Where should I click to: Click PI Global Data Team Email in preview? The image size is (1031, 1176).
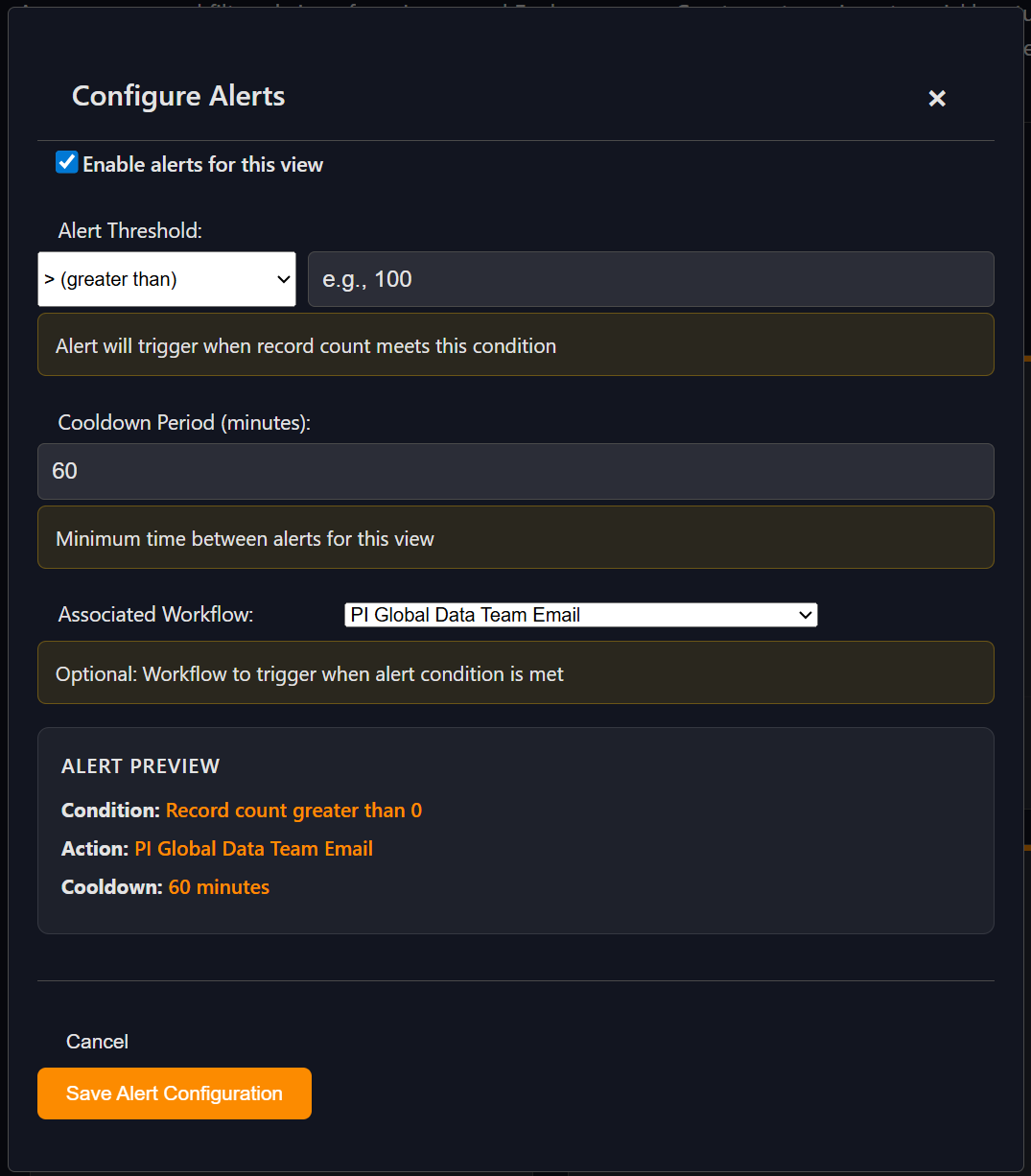[253, 848]
